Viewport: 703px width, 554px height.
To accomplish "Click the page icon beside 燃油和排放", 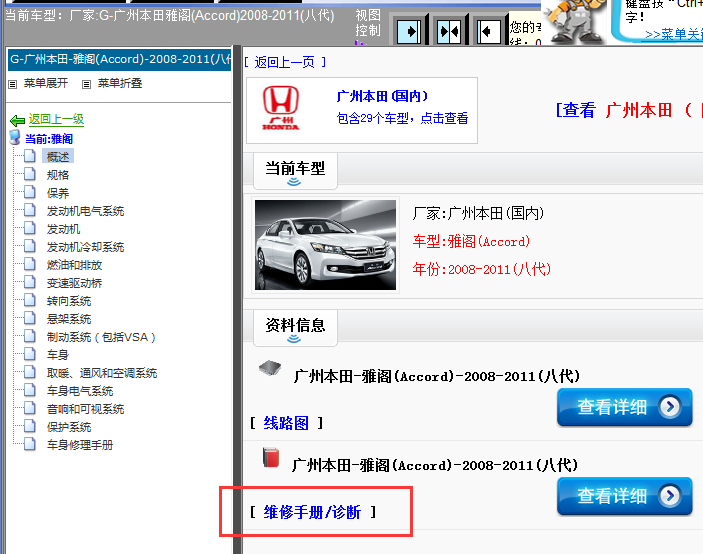I will [x=30, y=264].
